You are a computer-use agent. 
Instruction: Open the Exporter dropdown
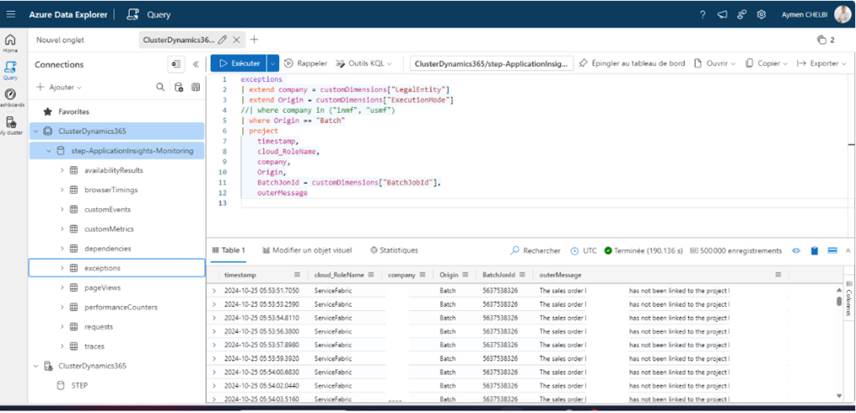[822, 63]
